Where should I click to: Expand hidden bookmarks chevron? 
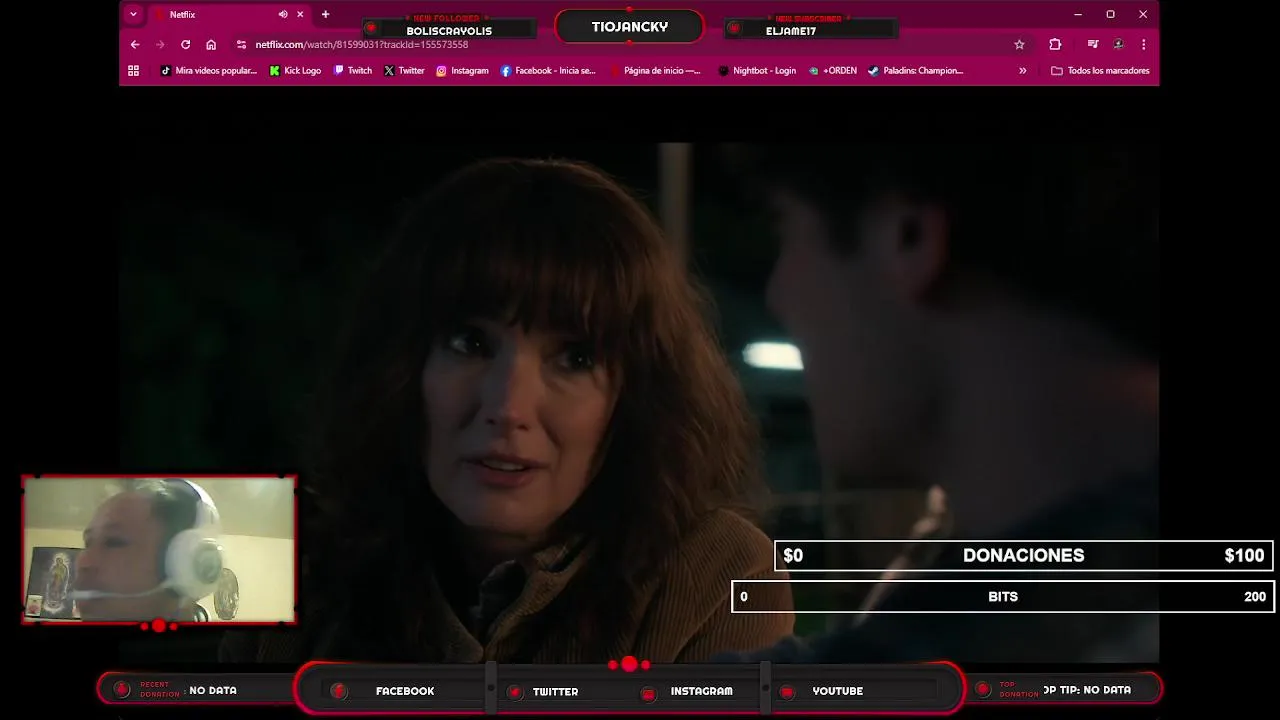1022,70
